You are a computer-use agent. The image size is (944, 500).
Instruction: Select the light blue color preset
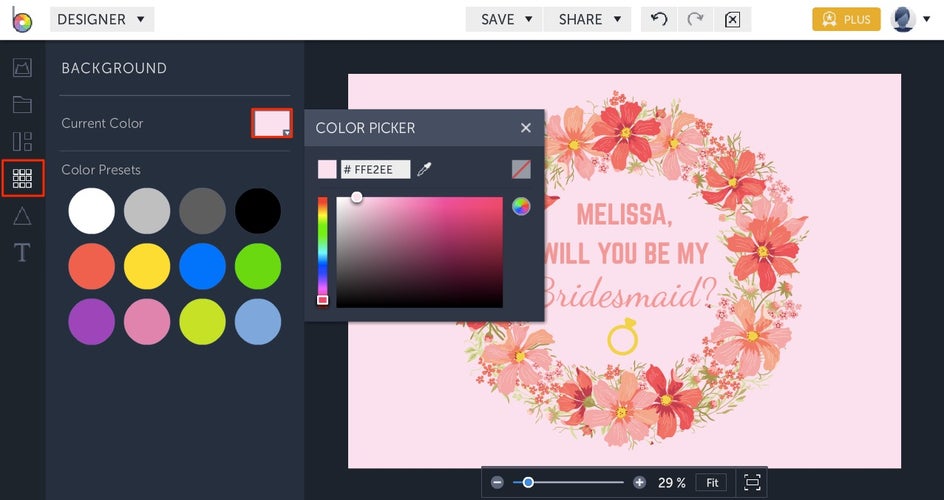pyautogui.click(x=258, y=321)
